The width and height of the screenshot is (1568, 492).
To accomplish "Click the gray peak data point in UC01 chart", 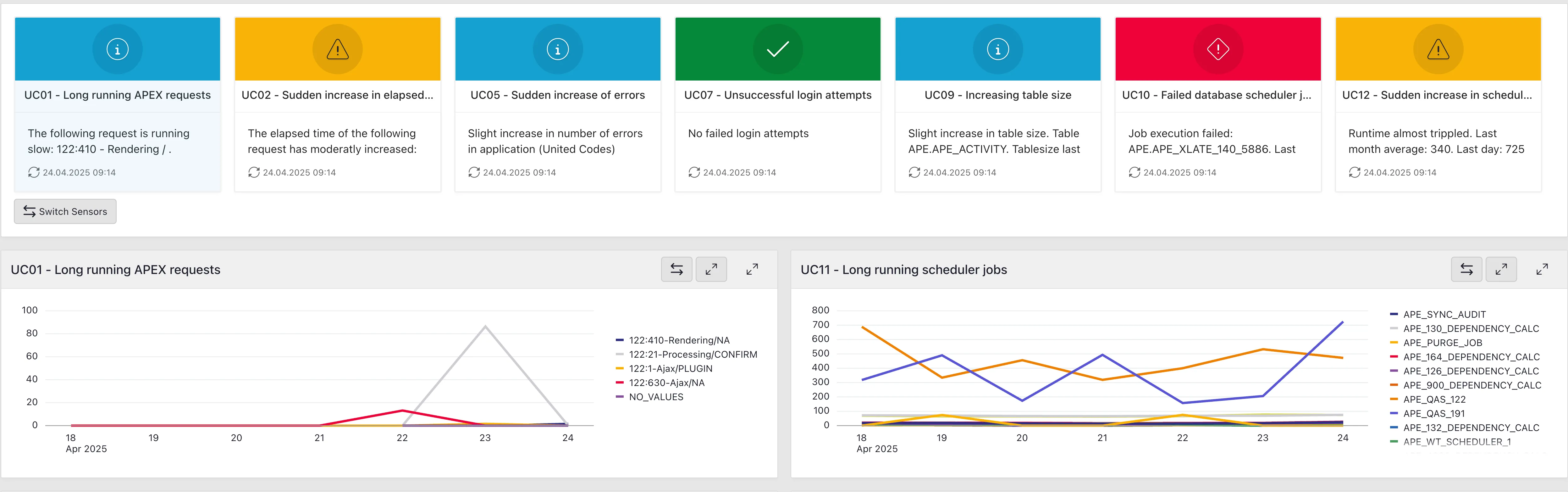I will click(x=485, y=326).
